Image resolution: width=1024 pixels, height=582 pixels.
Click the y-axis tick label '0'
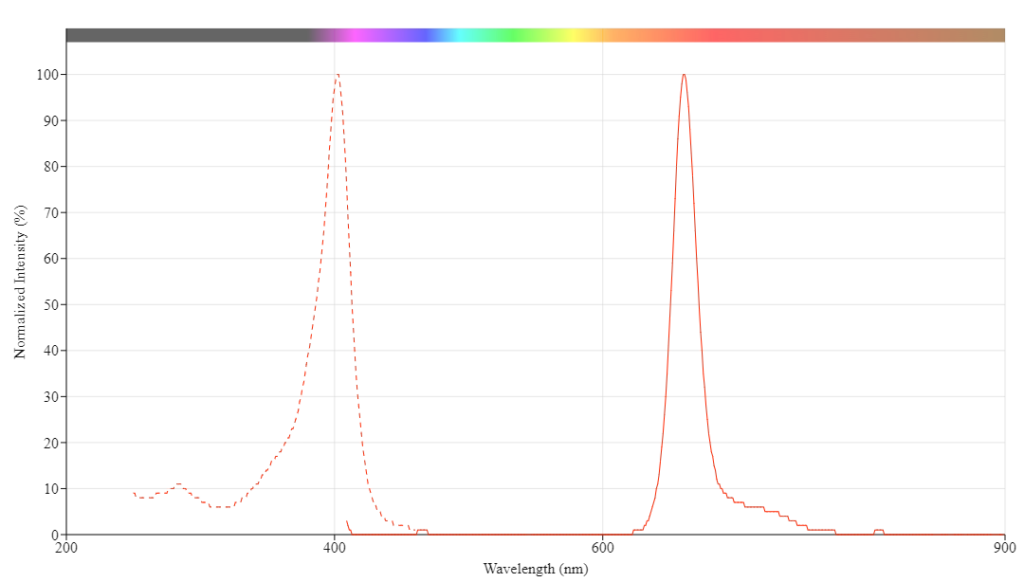(55, 535)
